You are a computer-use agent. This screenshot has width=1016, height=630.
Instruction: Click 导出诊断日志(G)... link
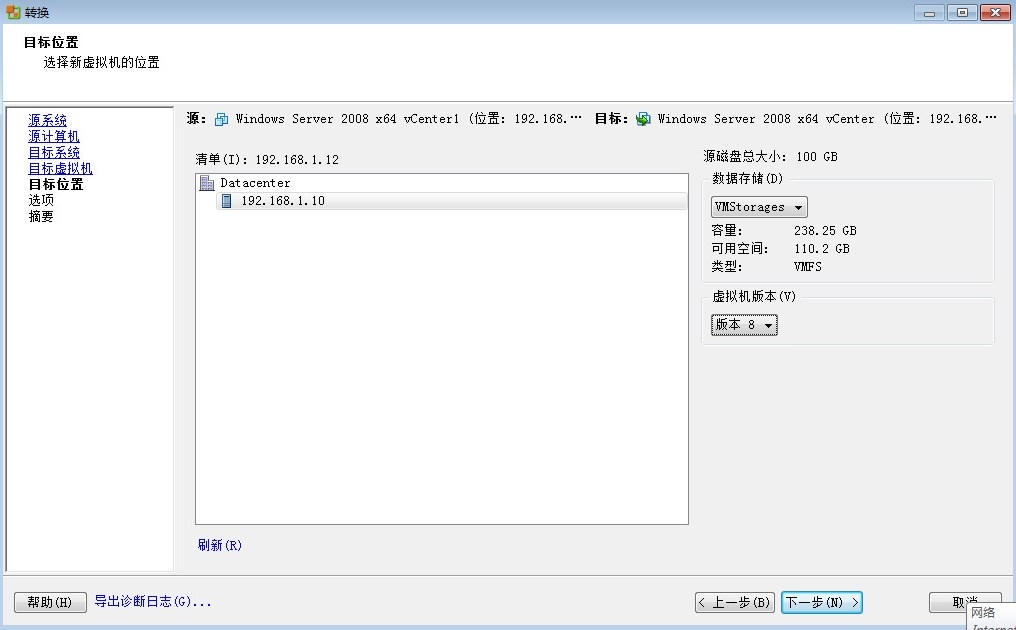click(153, 601)
